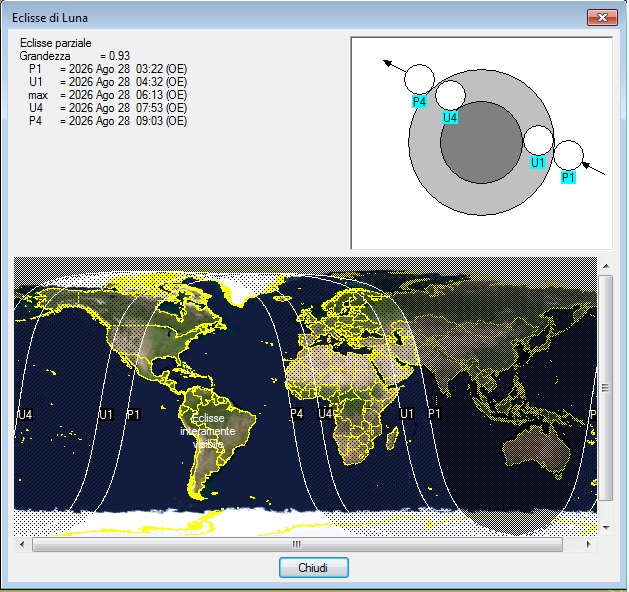629x592 pixels.
Task: Click the 'max' eclipse time line of text
Action: tap(107, 94)
